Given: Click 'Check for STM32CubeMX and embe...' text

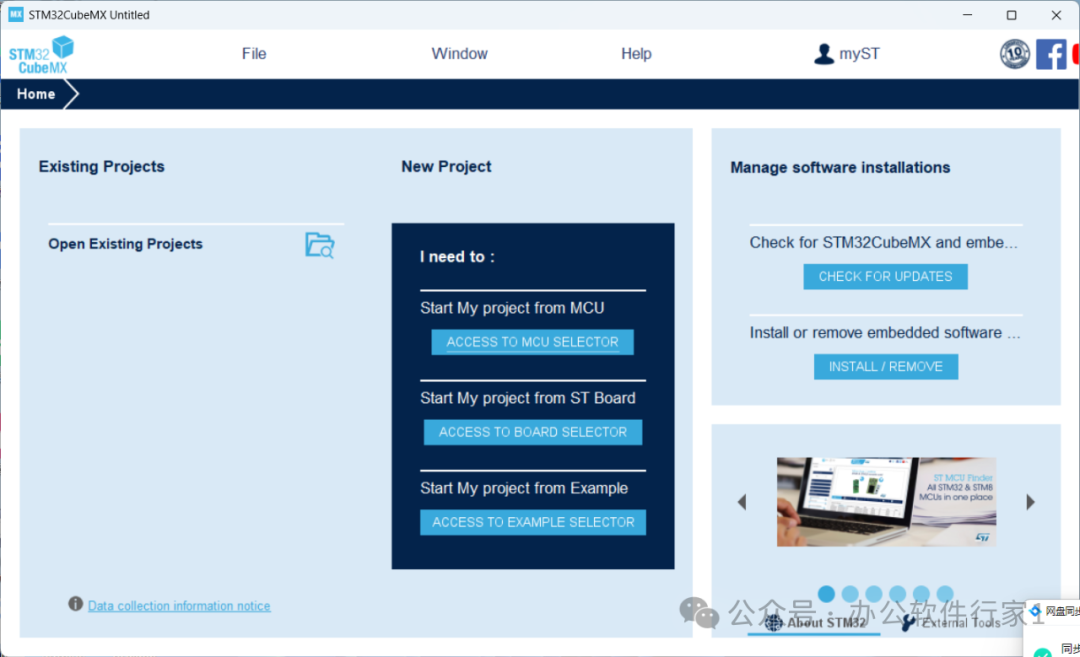Looking at the screenshot, I should point(884,242).
